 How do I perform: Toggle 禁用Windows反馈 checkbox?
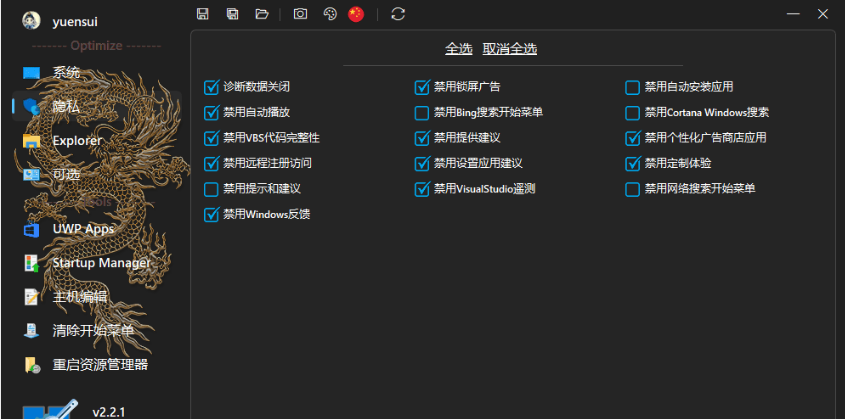tap(211, 214)
